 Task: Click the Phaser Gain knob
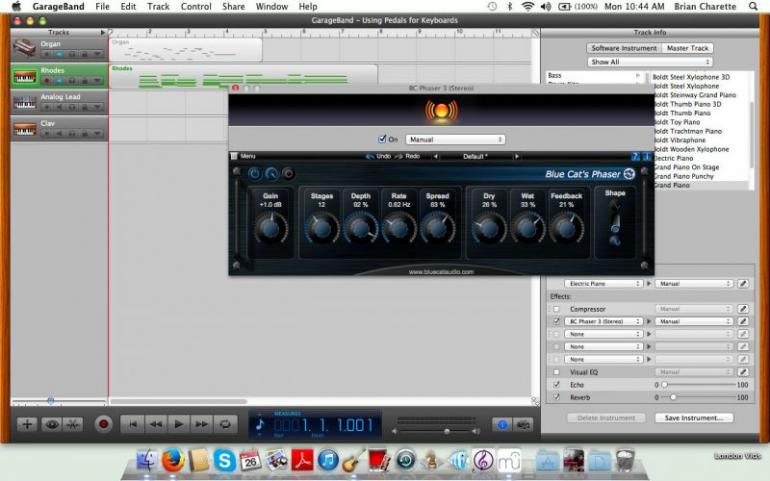click(270, 228)
